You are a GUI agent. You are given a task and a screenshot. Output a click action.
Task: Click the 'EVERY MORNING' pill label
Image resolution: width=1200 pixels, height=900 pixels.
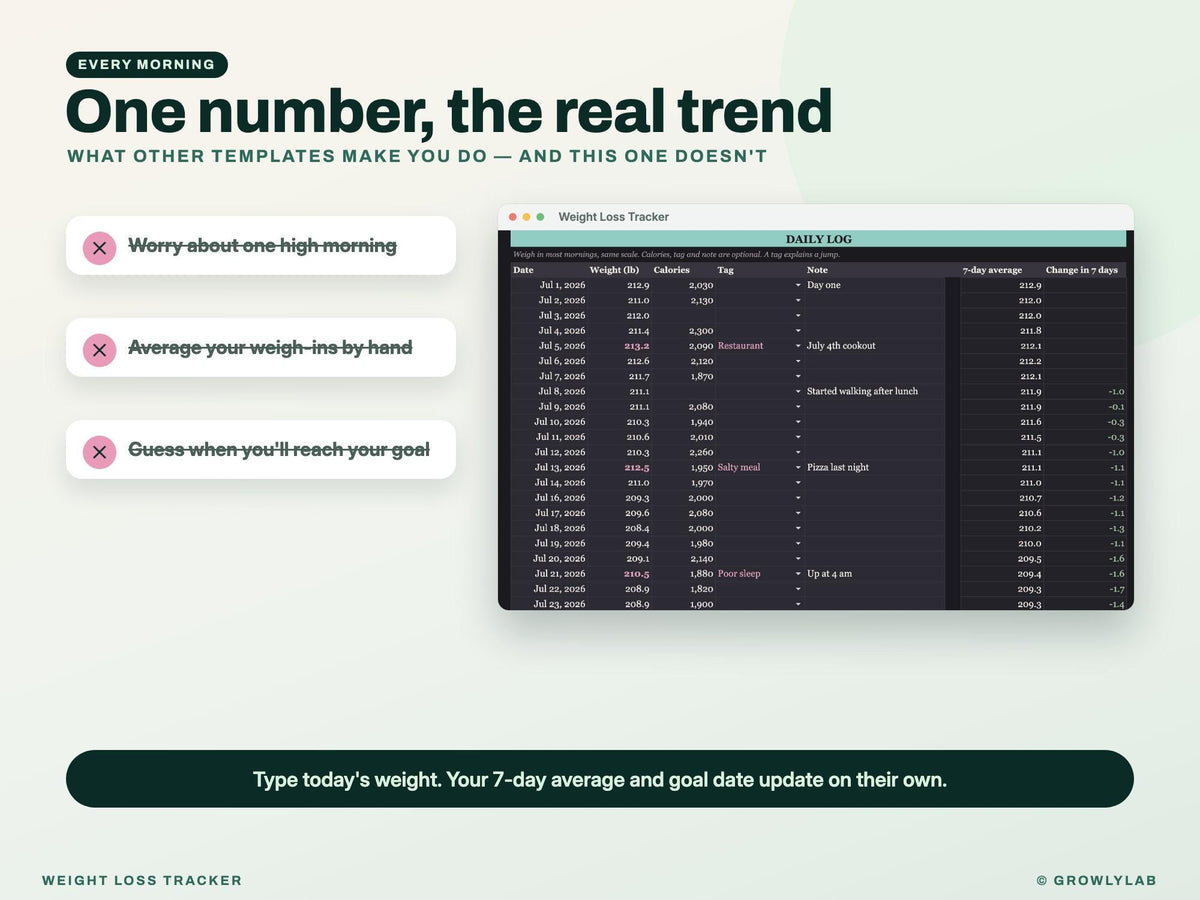coord(147,65)
